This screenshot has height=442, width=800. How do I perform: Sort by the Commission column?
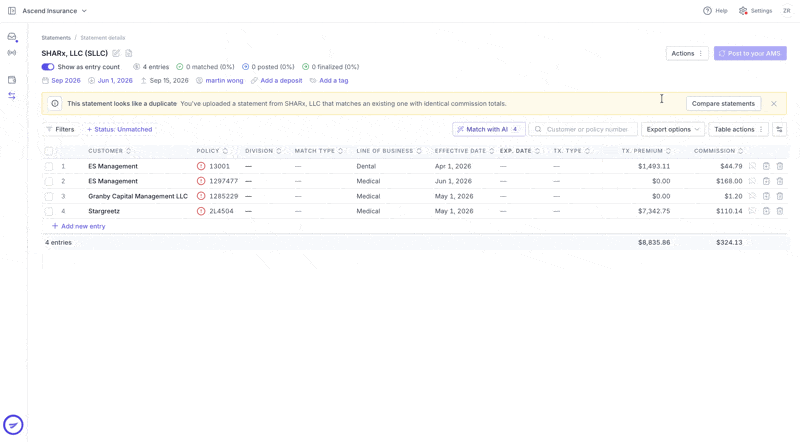pyautogui.click(x=719, y=151)
